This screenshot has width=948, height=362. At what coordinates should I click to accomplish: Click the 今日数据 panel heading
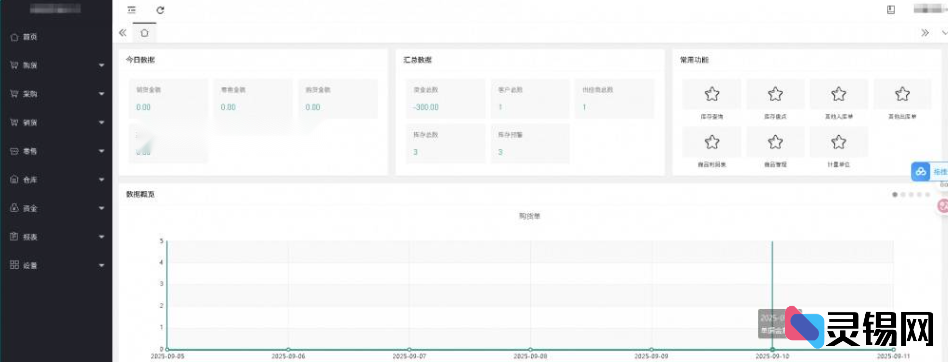140,60
